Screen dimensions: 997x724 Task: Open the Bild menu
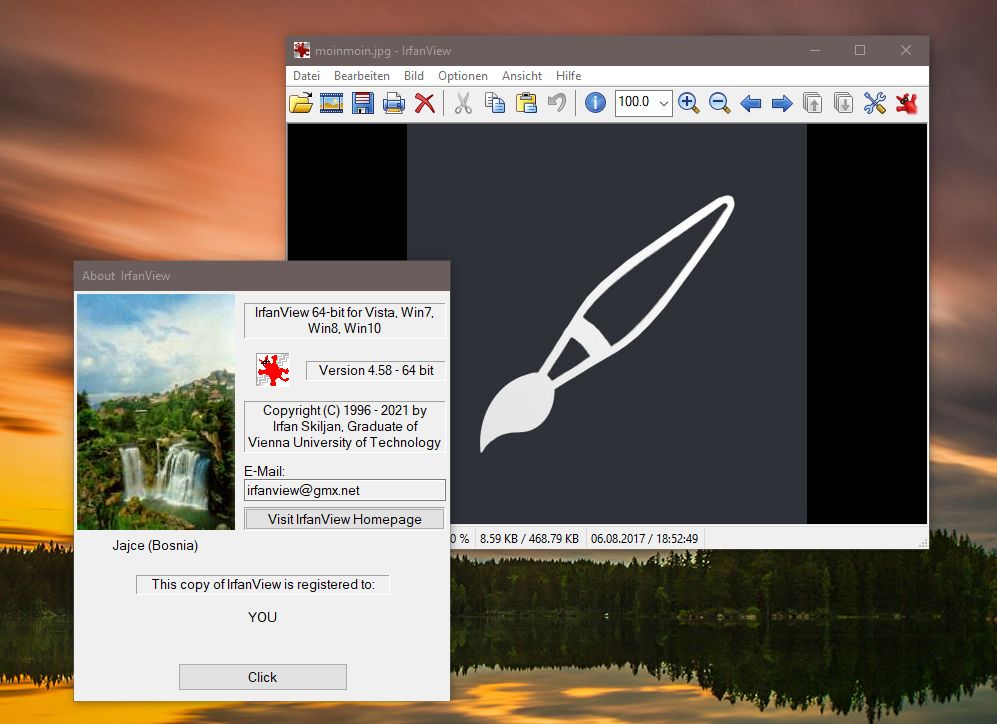414,76
